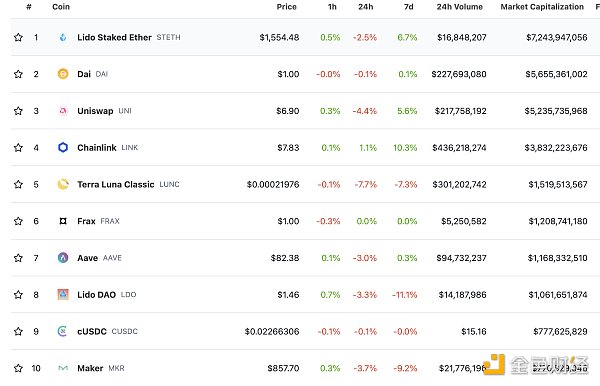Viewport: 600px width, 386px height.
Task: Click the Lido Staked Ether coin logo
Action: coord(63,37)
